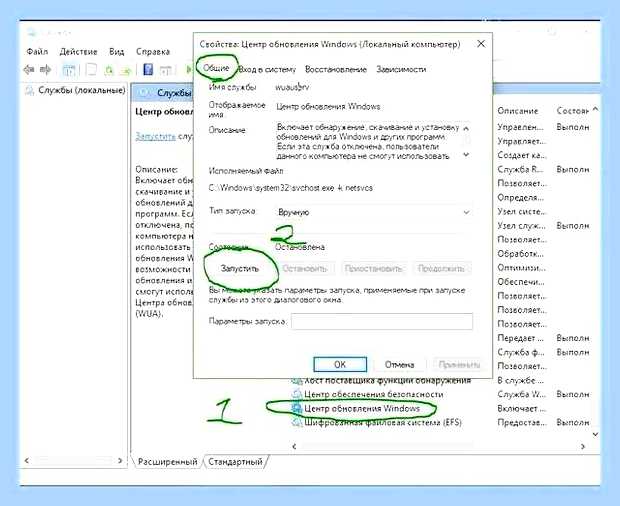Sort by the Состояние column header

click(x=572, y=111)
